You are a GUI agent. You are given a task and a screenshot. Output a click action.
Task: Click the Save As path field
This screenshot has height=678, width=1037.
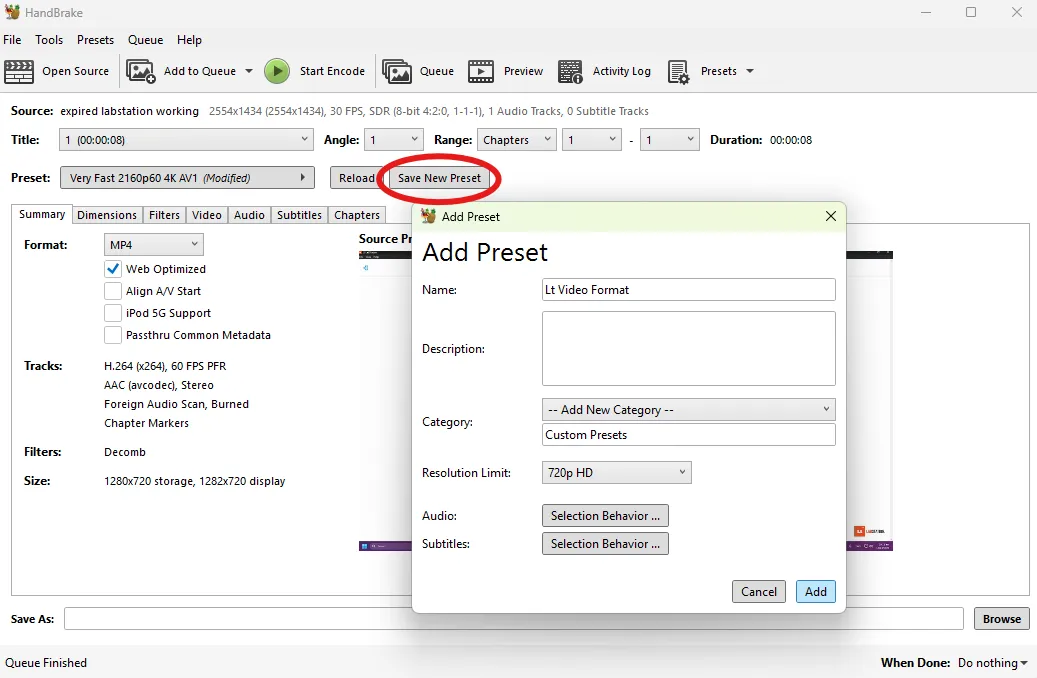coord(513,618)
